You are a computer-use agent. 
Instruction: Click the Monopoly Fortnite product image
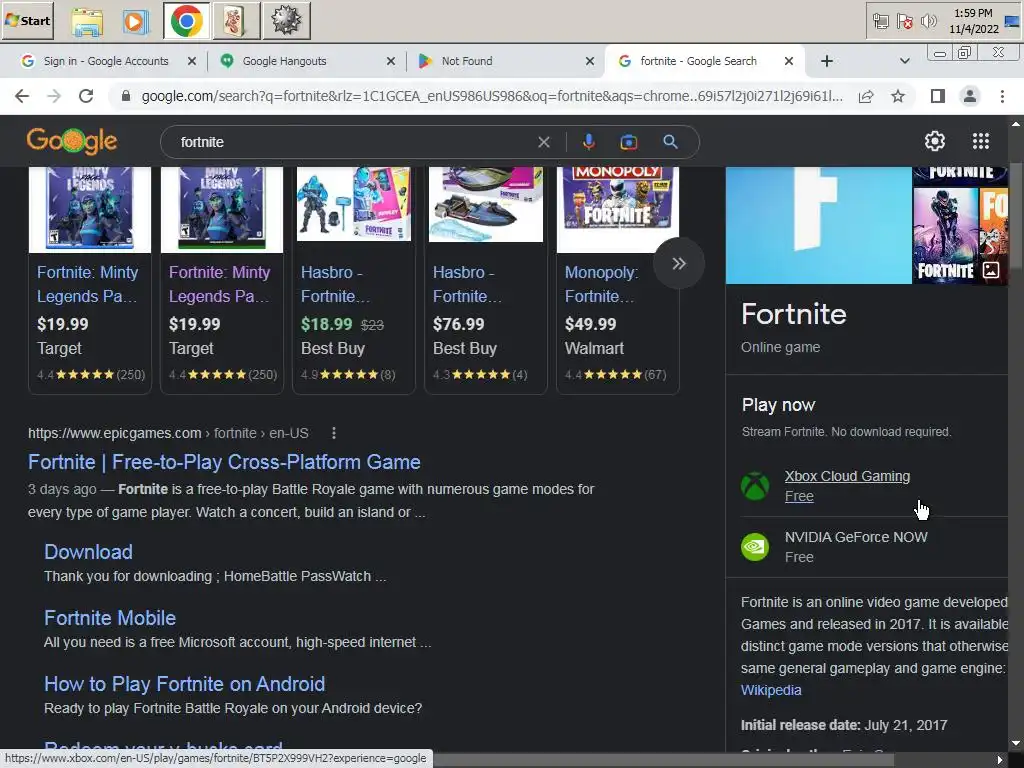pos(618,208)
